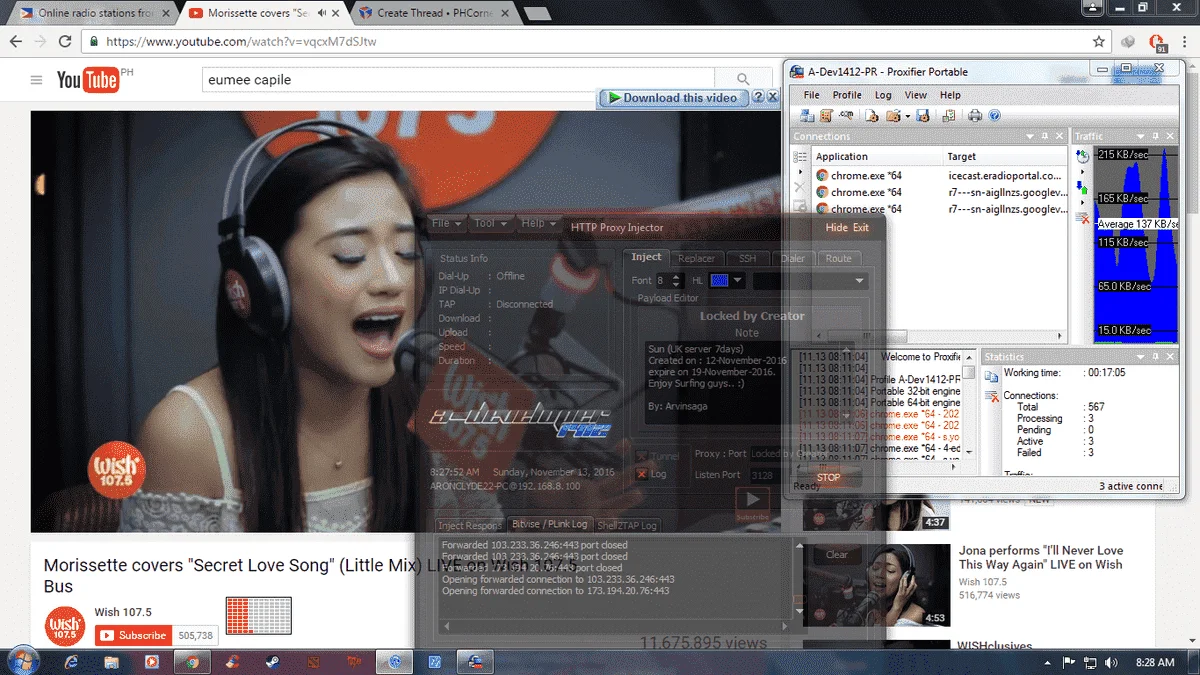Open Proxifier View menu
Screen dimensions: 1200x675
tap(916, 95)
